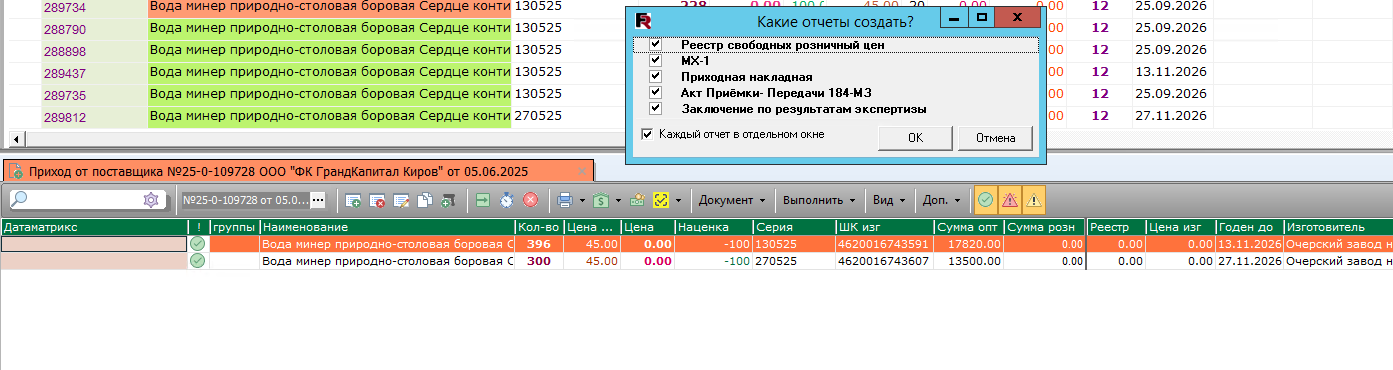Click the edit row pencil icon
1393x370 pixels.
[x=401, y=200]
